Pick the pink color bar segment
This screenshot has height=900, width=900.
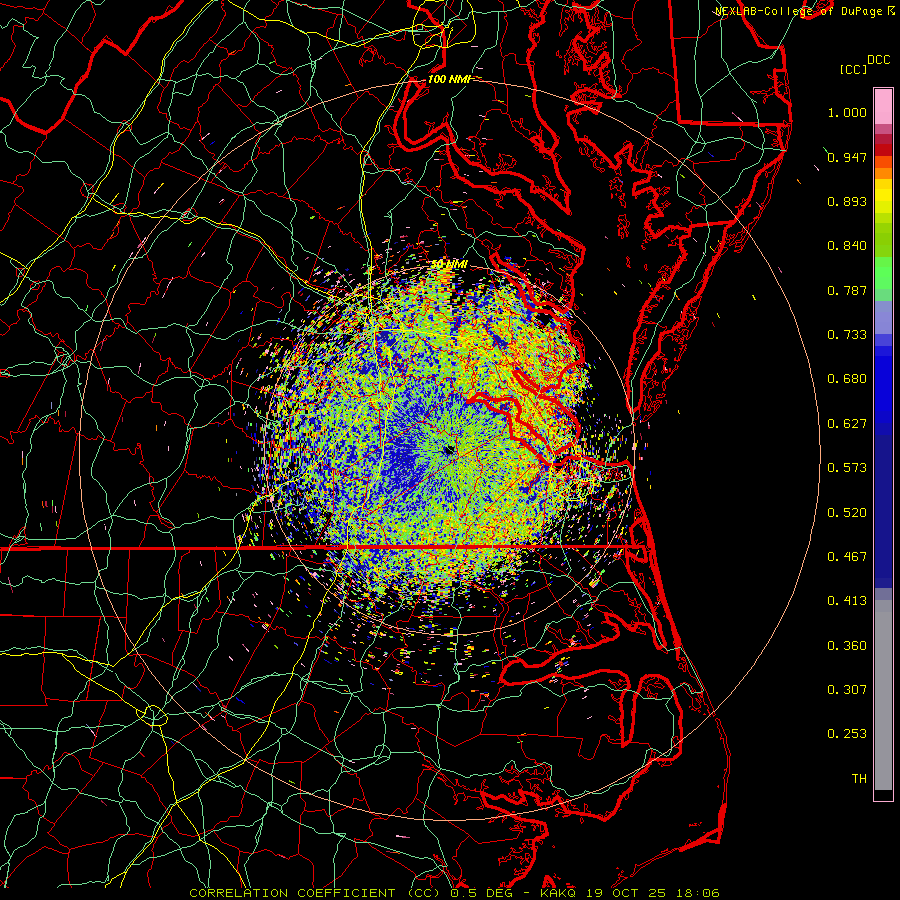(x=883, y=107)
